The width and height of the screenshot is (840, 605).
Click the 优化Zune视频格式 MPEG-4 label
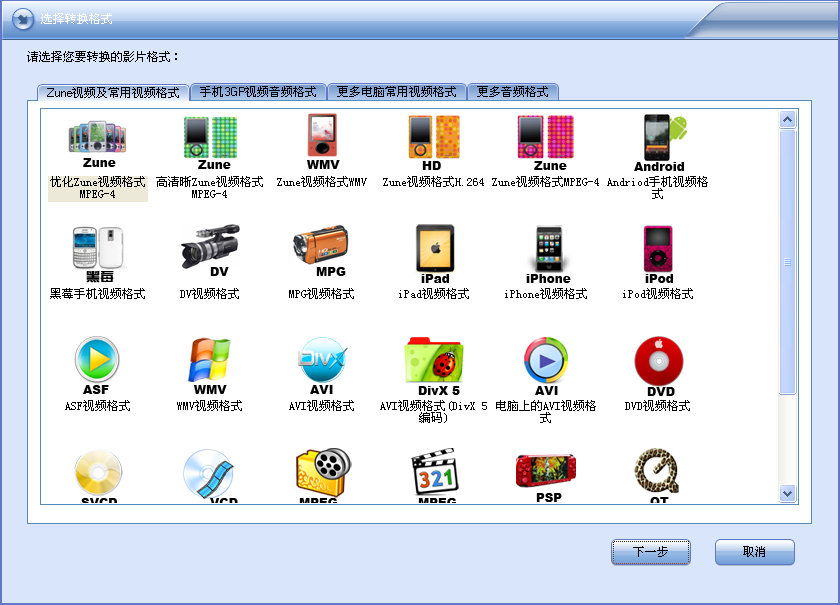98,188
